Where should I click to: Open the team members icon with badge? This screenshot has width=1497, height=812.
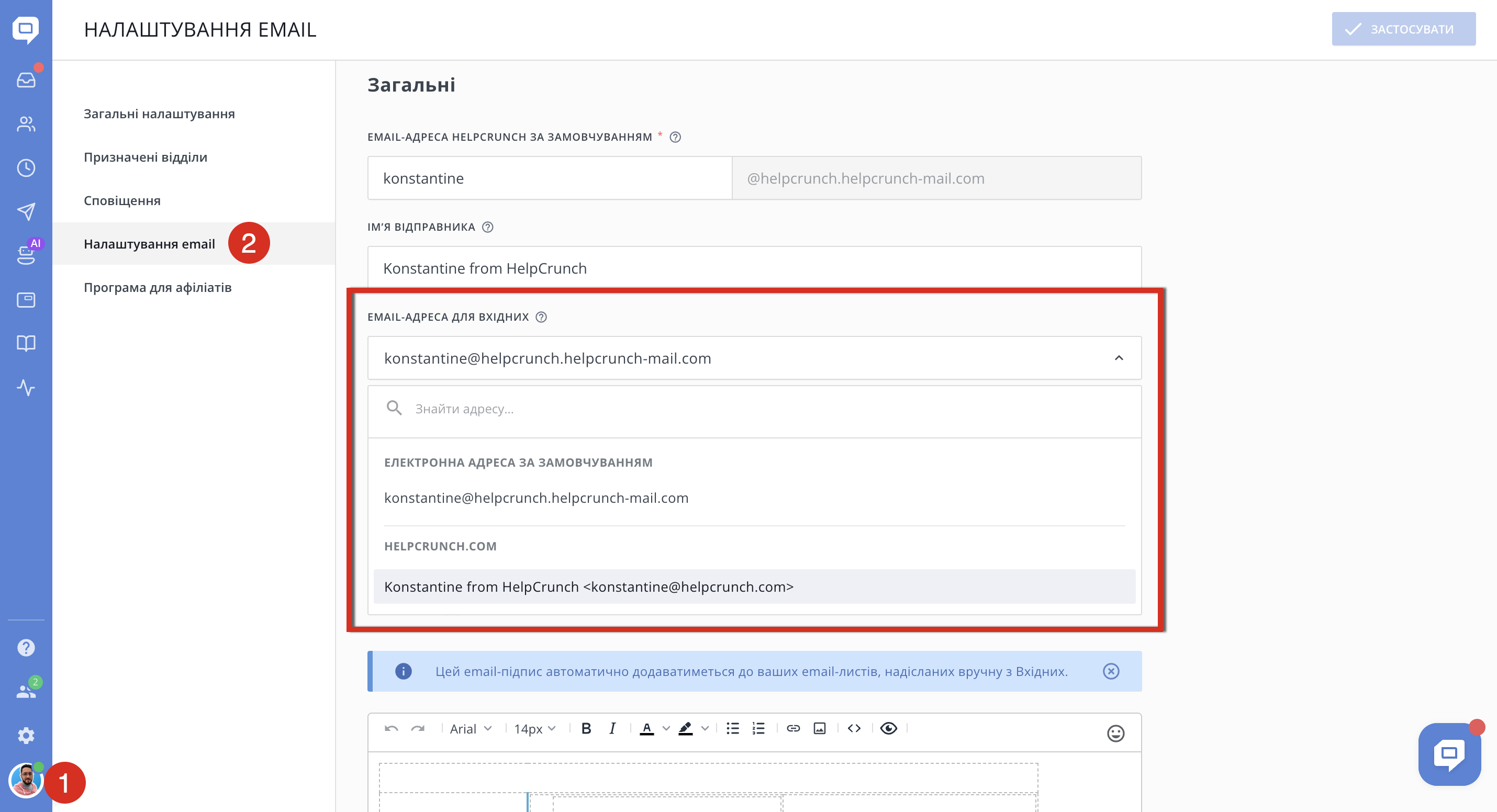26,691
